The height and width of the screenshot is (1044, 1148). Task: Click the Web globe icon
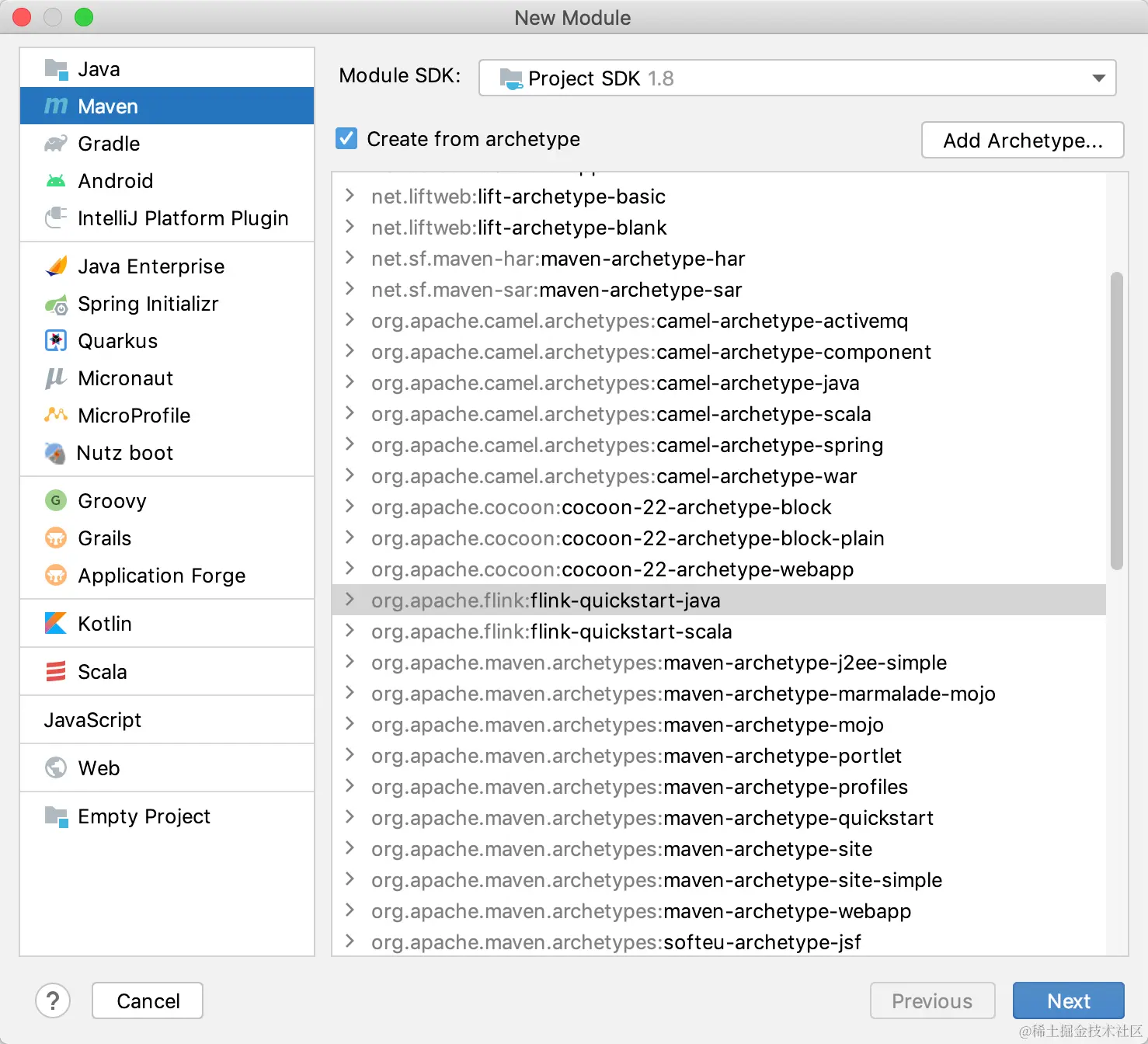tap(56, 767)
